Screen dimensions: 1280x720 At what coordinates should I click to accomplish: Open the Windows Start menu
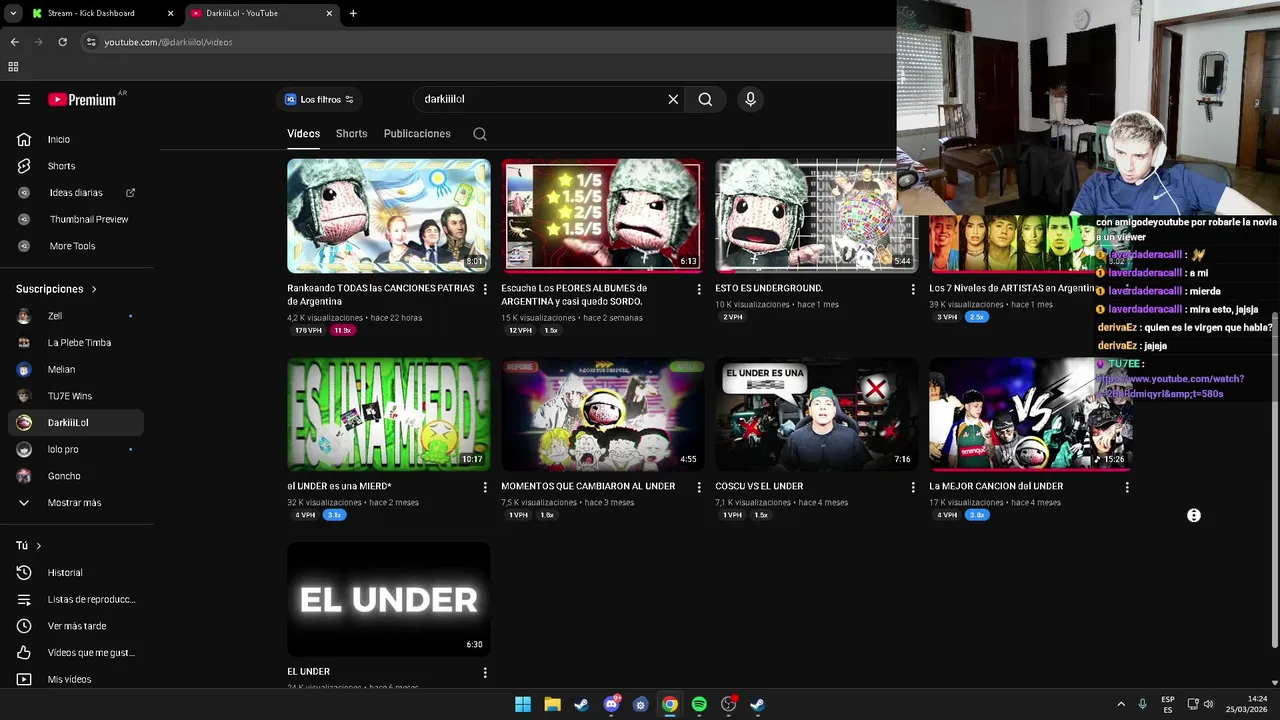(x=523, y=704)
